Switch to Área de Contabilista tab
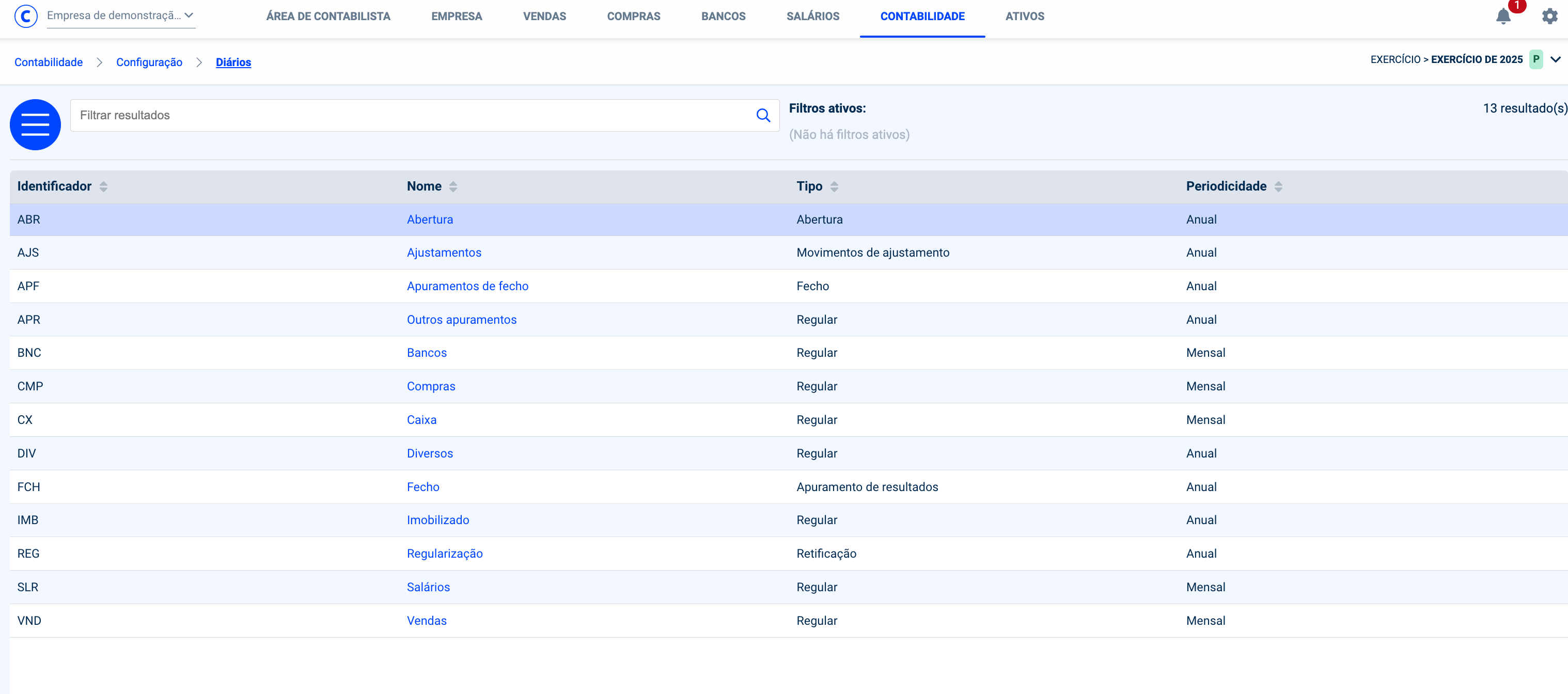The image size is (1568, 694). point(328,17)
